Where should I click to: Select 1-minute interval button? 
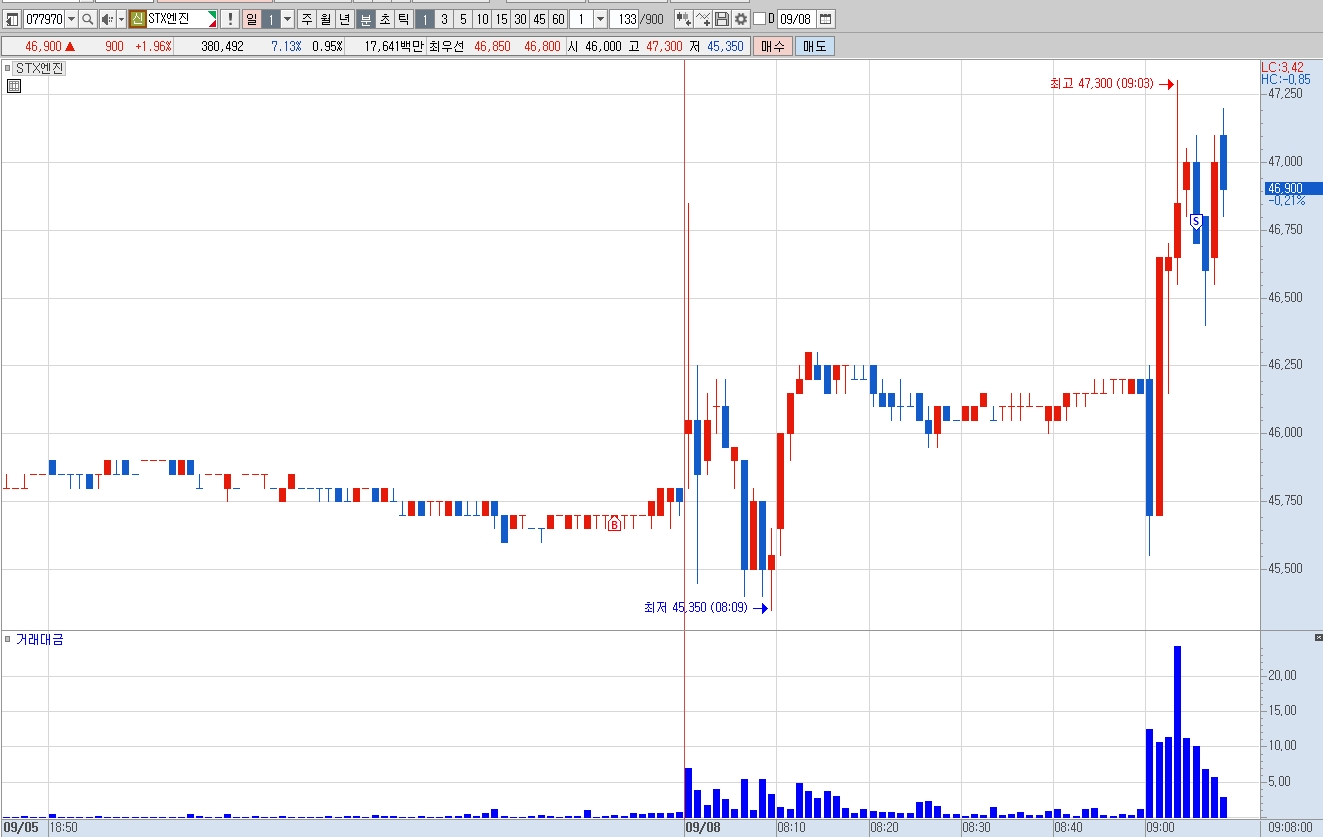425,19
